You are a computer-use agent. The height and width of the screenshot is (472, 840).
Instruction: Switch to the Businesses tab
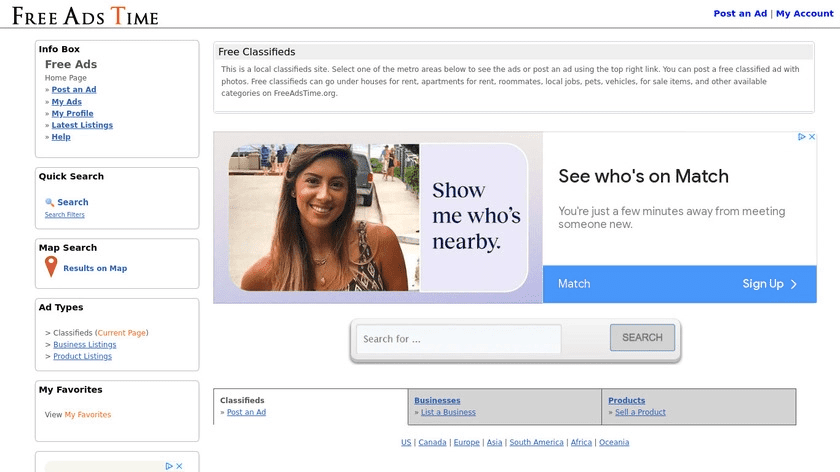coord(437,400)
